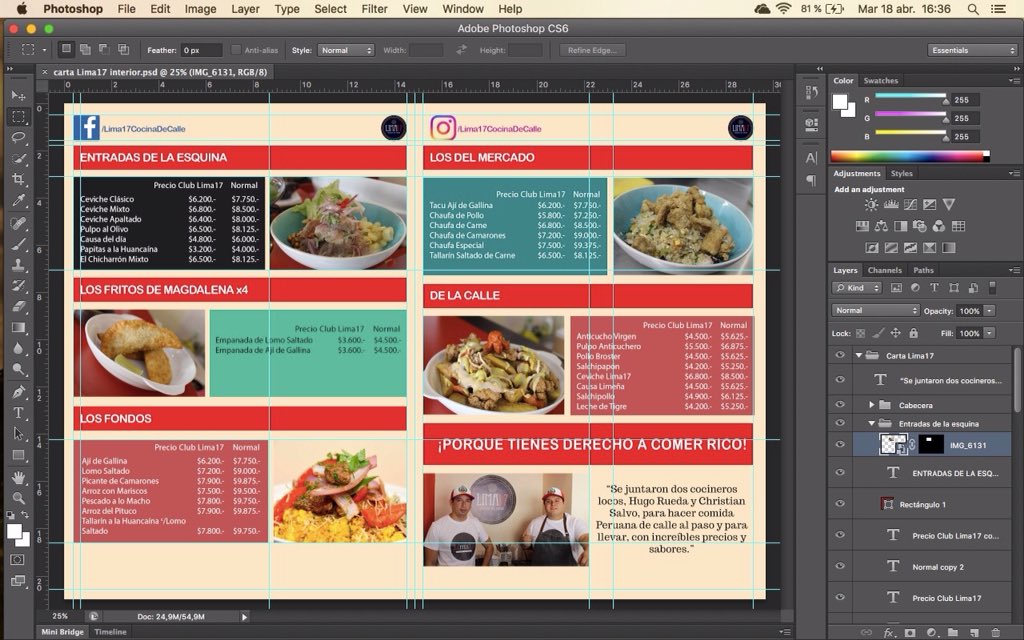Hide the Cabecera group
1024x640 pixels.
pyautogui.click(x=840, y=405)
